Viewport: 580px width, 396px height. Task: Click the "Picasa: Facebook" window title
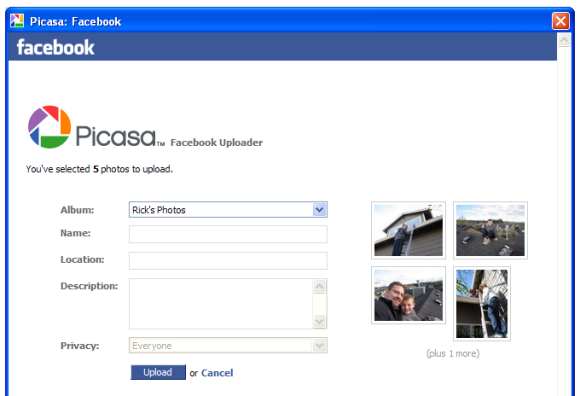tap(75, 21)
